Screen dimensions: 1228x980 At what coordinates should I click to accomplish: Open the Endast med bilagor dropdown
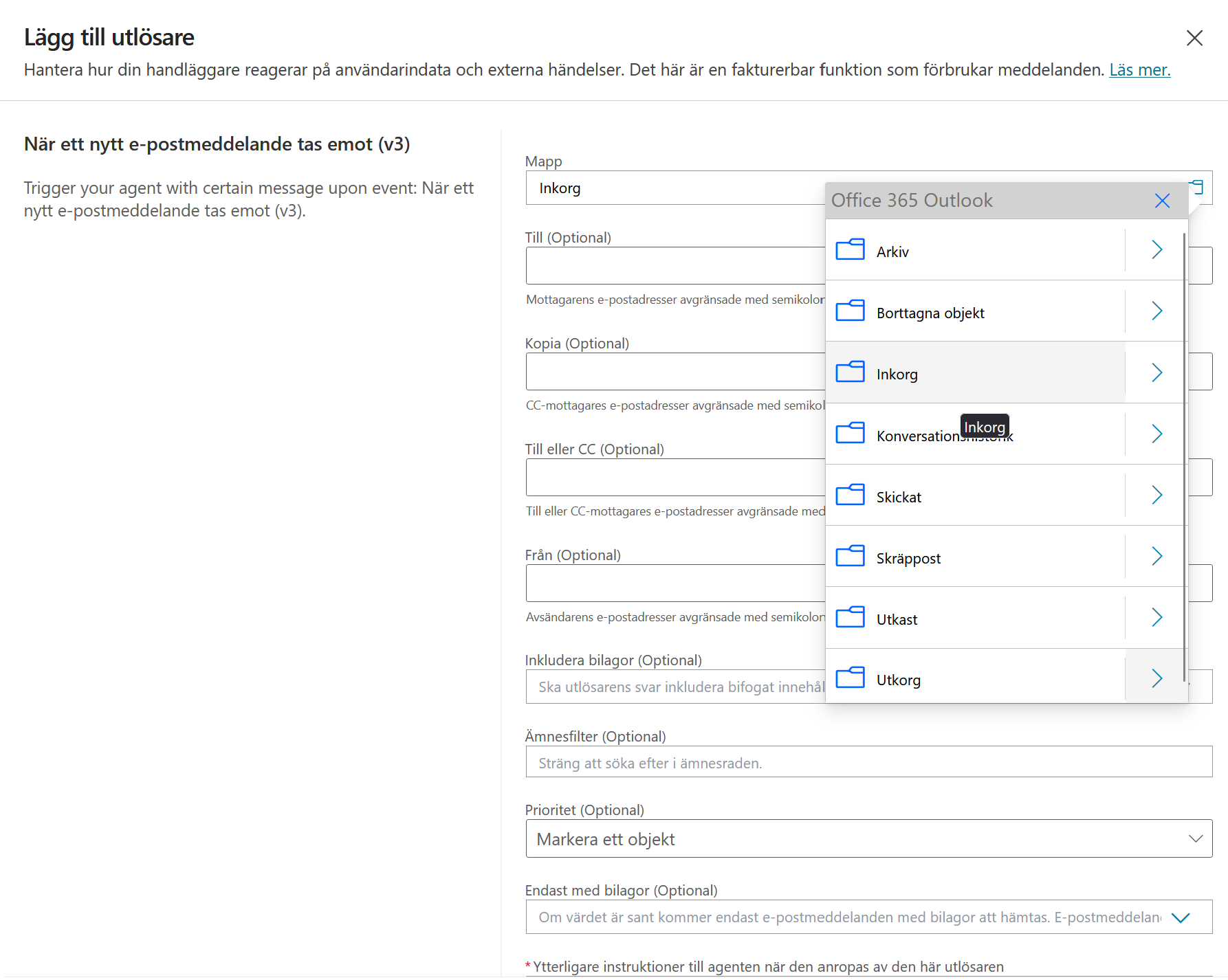pos(868,917)
